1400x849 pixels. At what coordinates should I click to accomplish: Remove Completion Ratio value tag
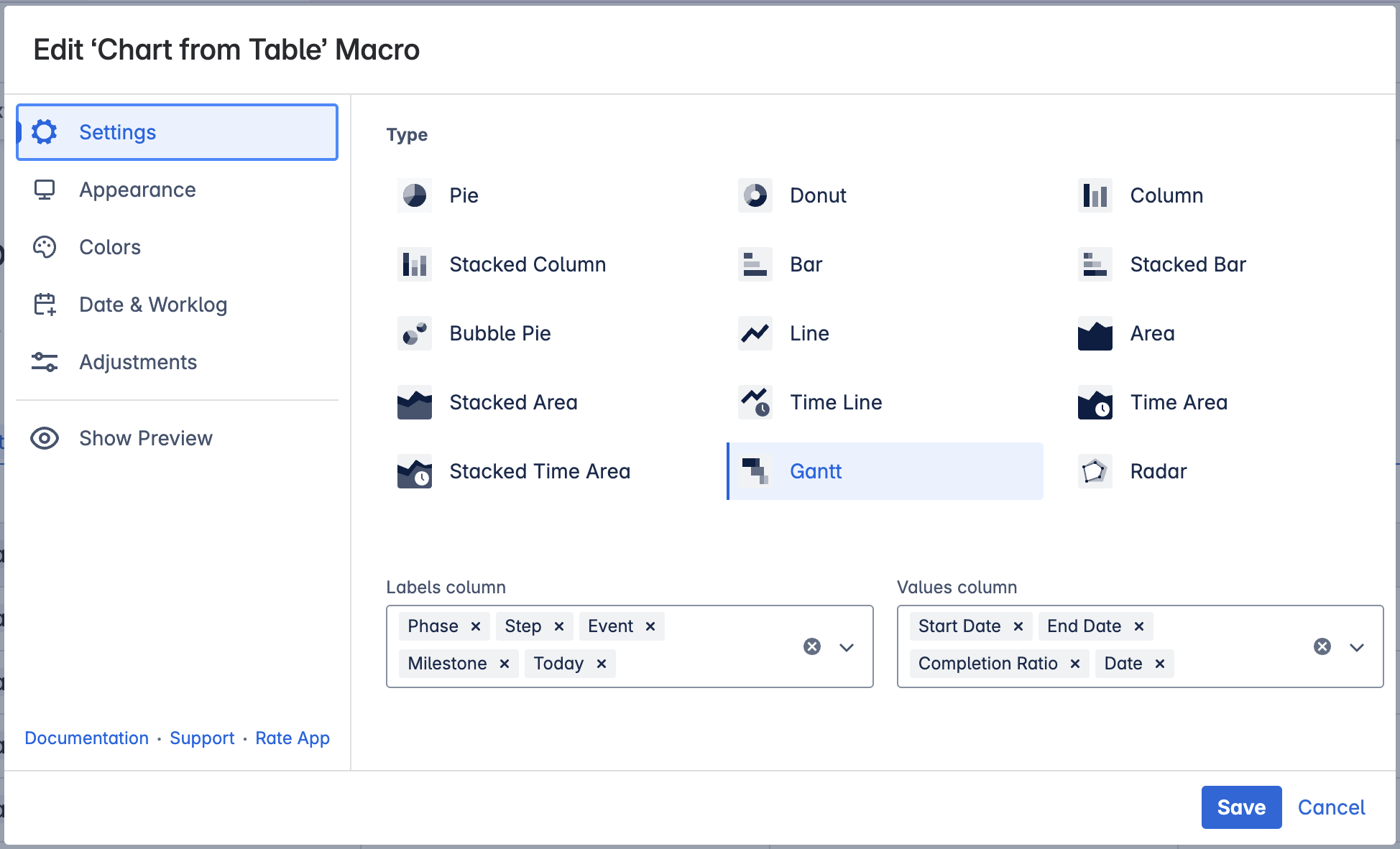tap(1075, 664)
